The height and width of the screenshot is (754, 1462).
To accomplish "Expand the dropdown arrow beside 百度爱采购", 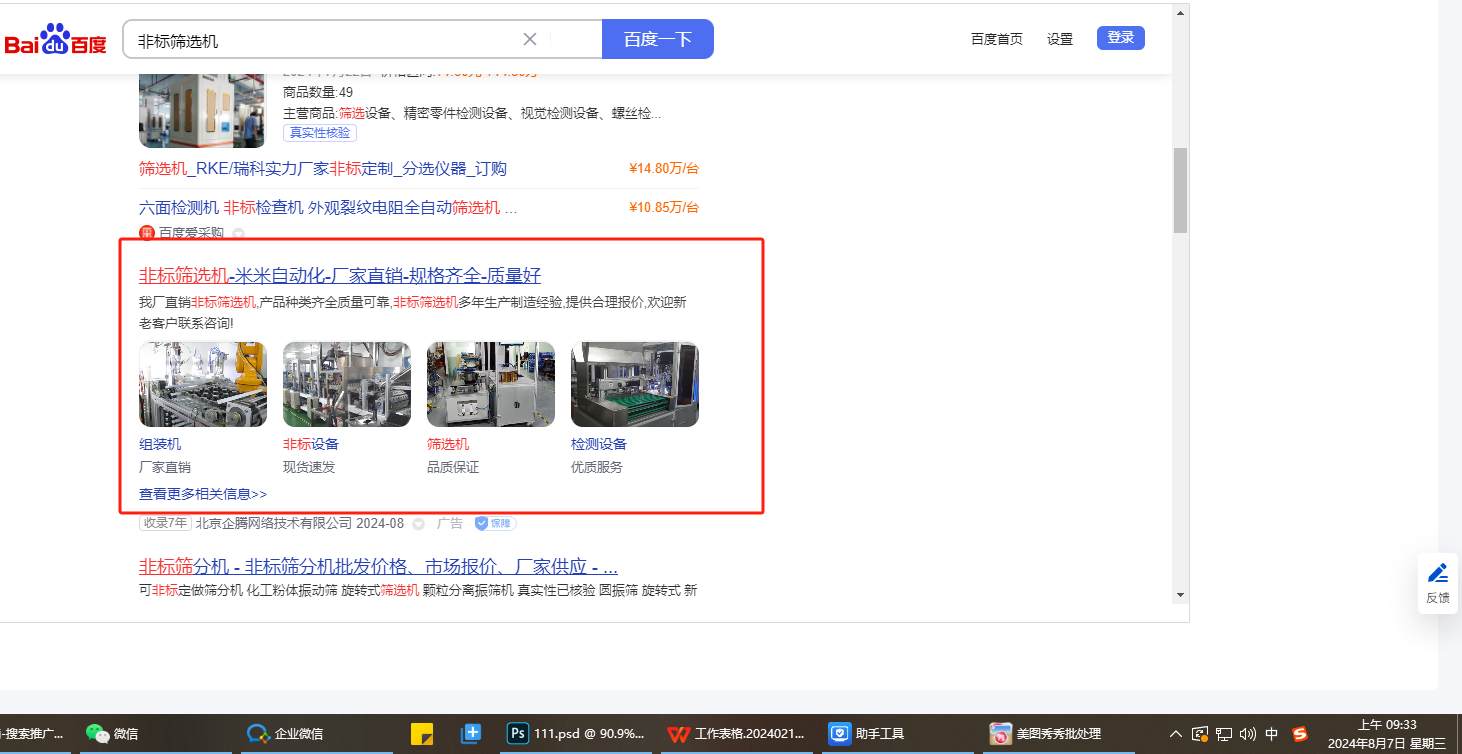I will point(238,234).
